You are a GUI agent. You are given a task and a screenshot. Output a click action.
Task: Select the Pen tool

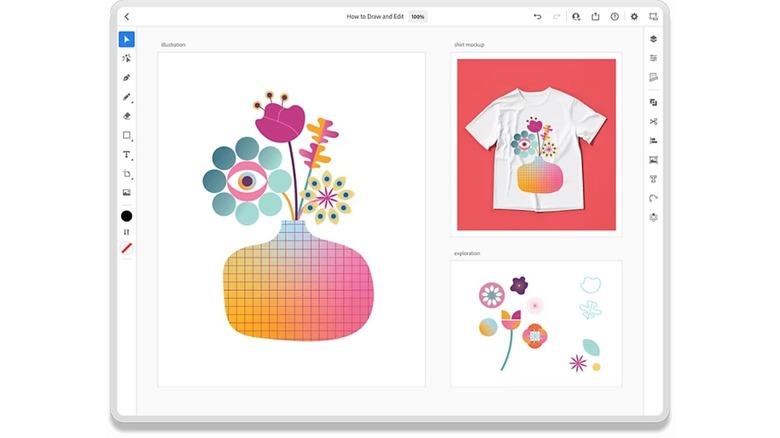click(126, 78)
